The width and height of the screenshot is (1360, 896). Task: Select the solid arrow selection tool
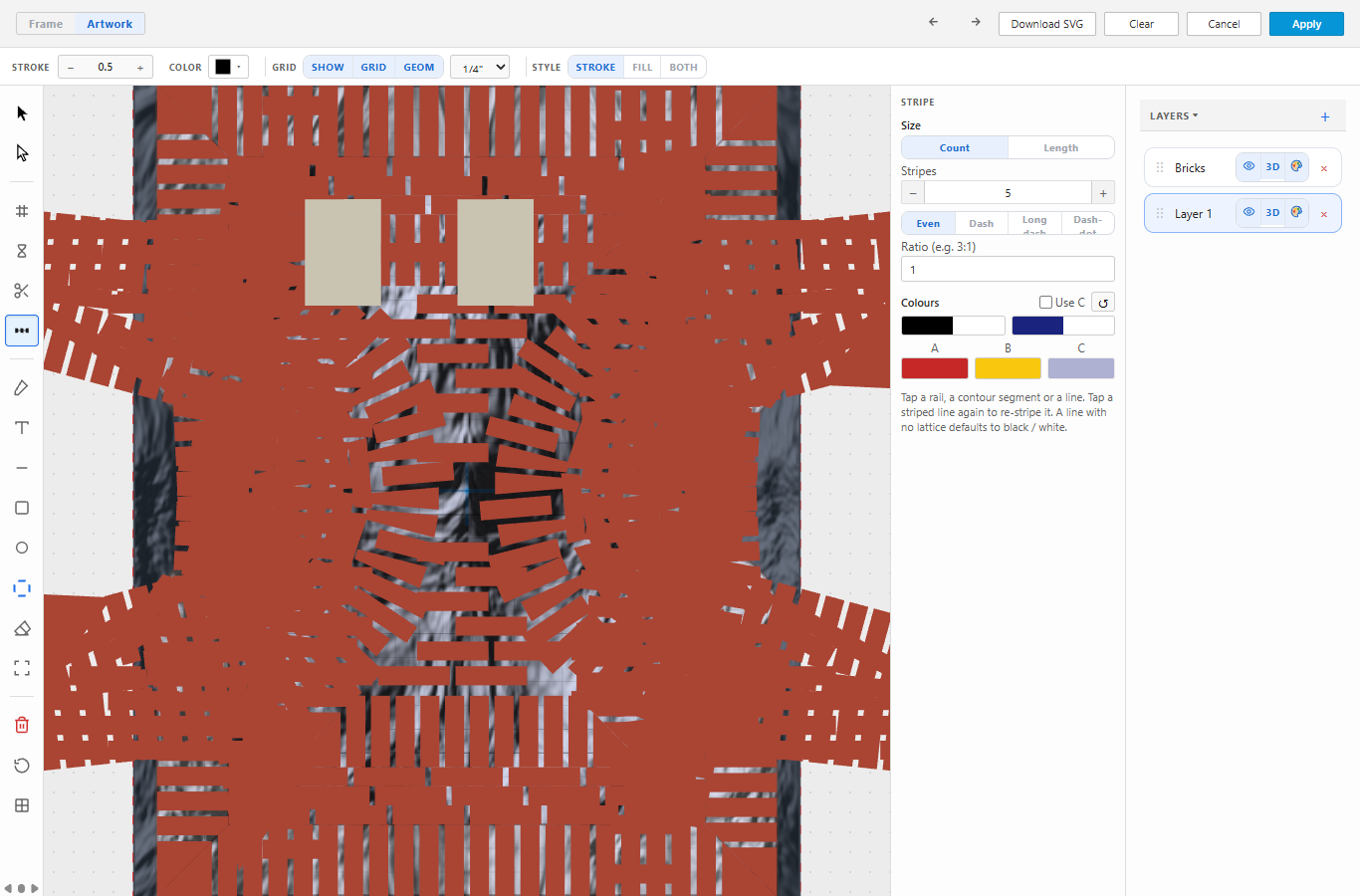click(22, 113)
